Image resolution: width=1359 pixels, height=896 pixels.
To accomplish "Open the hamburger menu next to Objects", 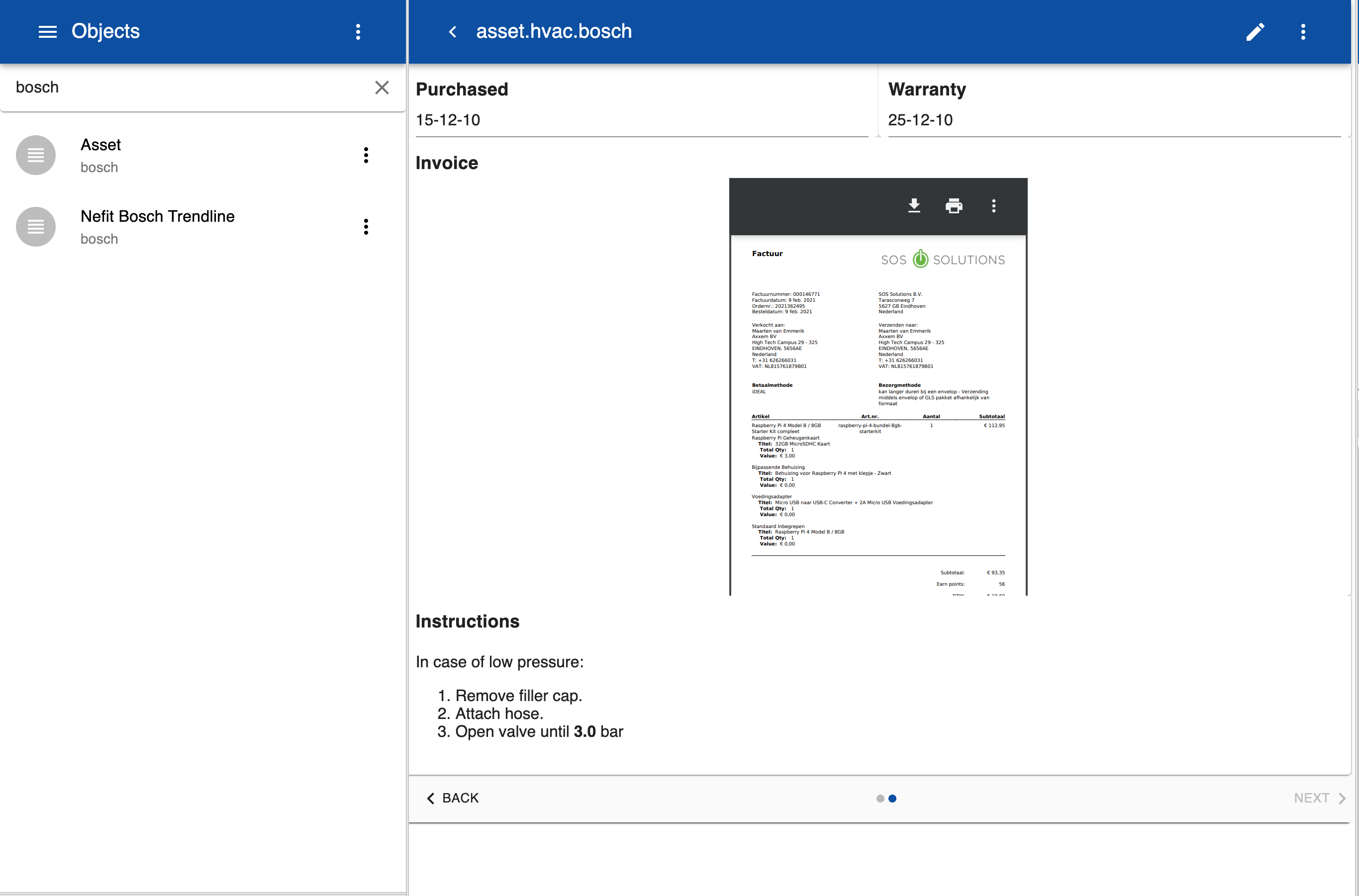I will [47, 31].
